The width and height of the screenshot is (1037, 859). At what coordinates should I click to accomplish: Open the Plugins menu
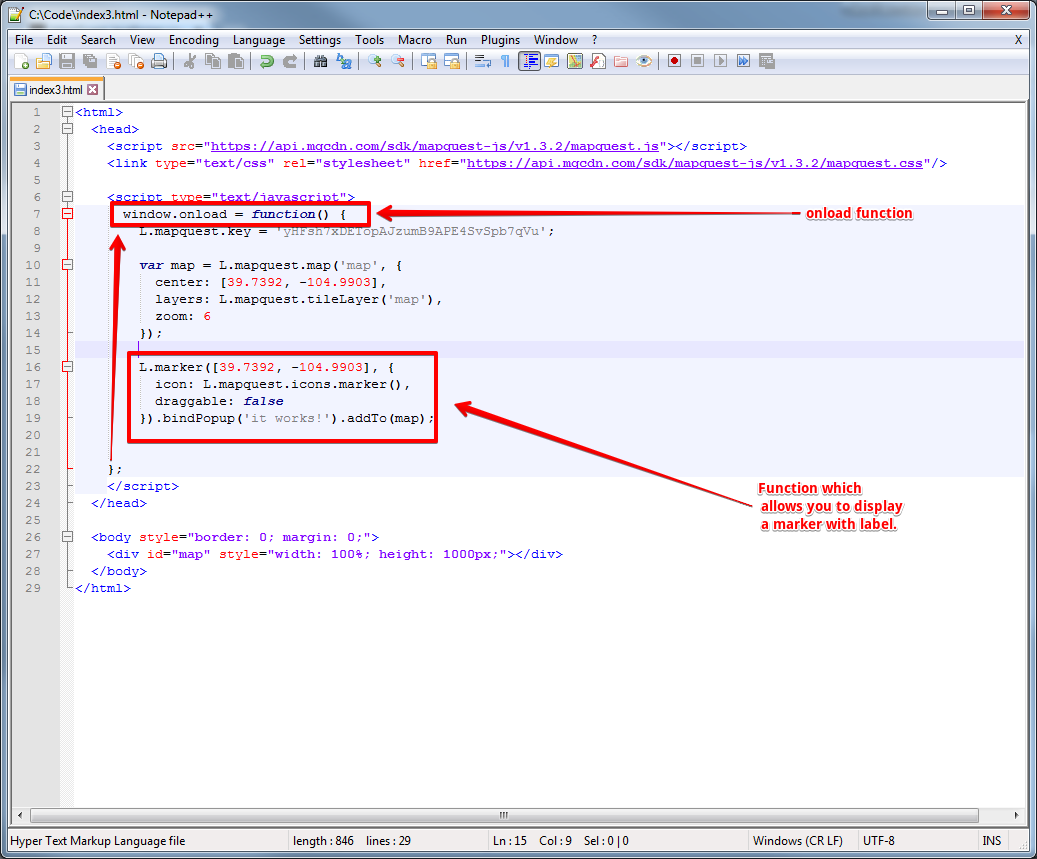point(500,40)
